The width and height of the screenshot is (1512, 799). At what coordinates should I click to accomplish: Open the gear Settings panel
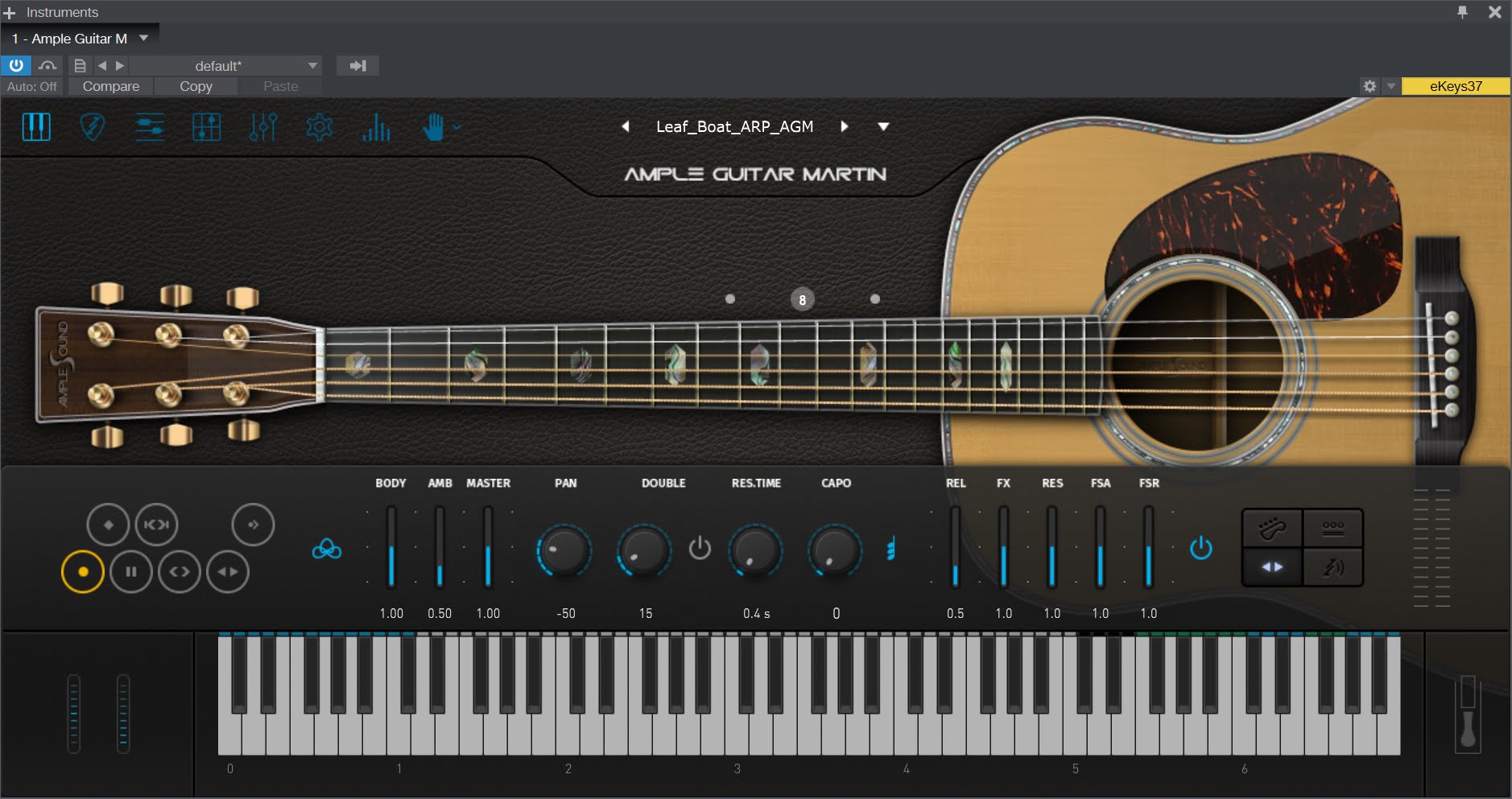click(x=320, y=126)
